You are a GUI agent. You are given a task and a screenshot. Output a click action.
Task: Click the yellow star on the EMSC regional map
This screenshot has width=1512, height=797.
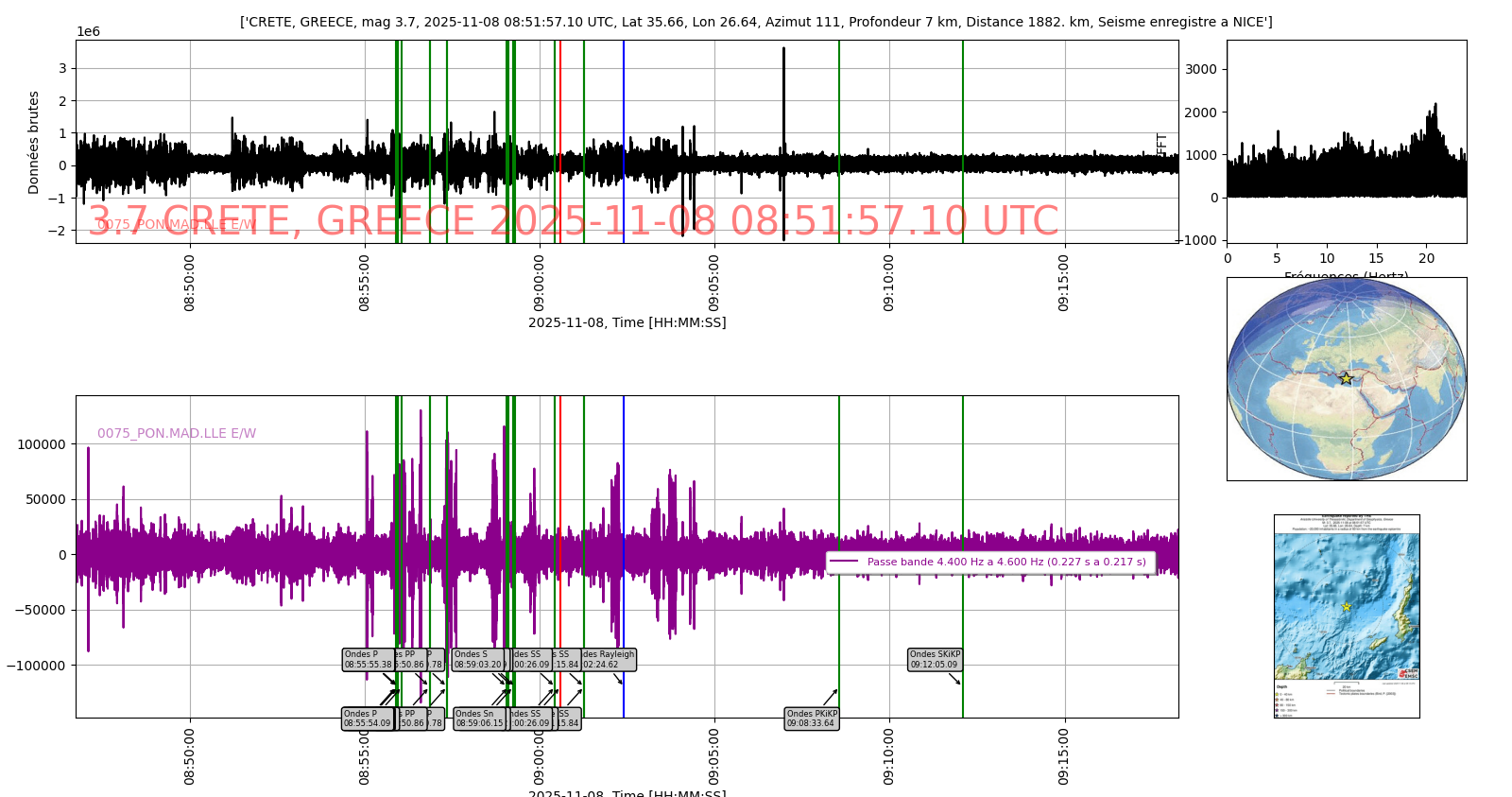pos(1346,606)
